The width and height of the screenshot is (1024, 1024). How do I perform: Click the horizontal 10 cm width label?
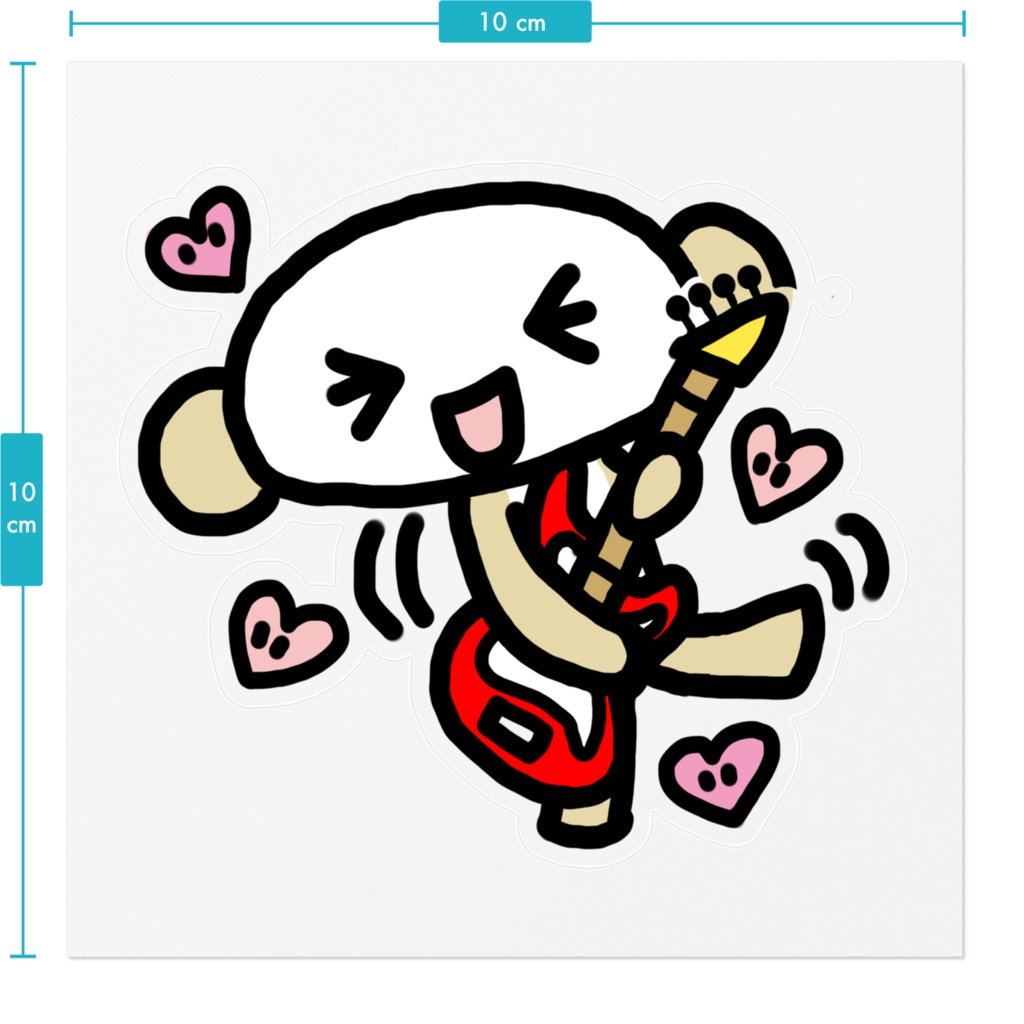(515, 22)
